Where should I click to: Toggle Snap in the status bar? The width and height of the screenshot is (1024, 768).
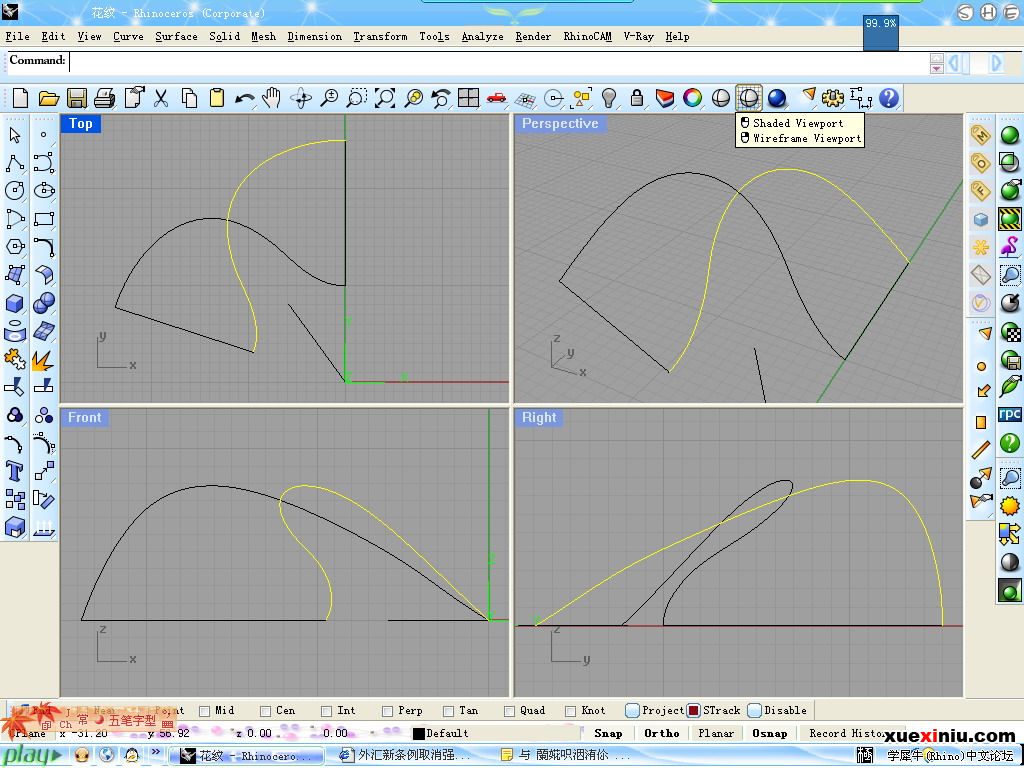pos(608,733)
